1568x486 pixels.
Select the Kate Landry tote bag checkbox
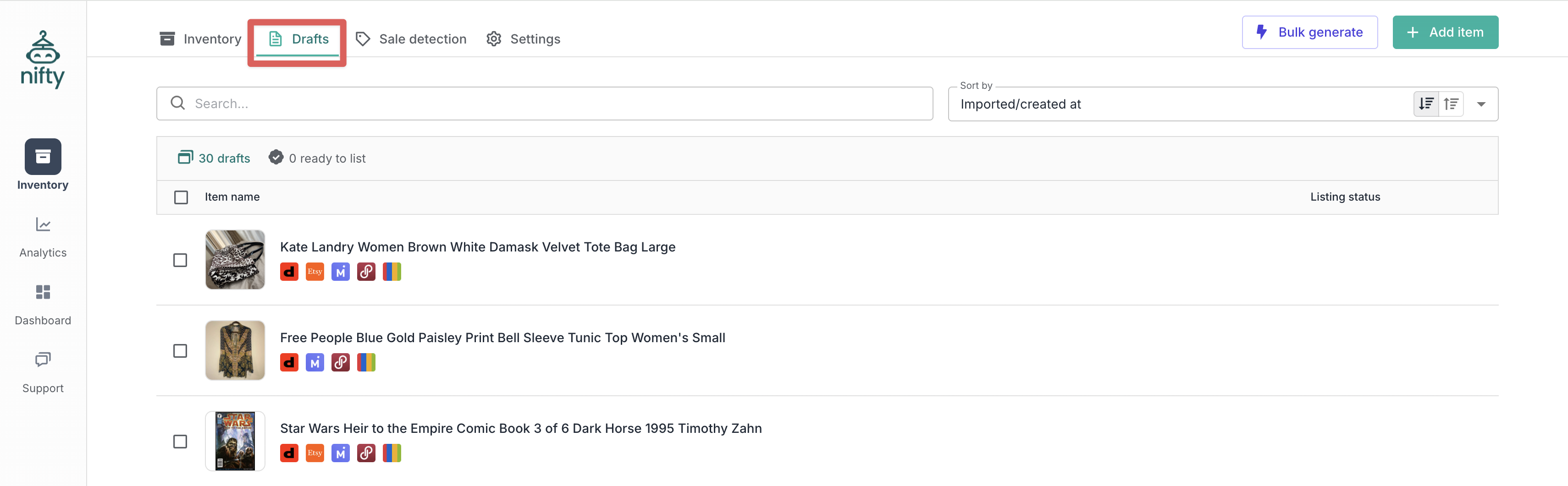click(180, 260)
